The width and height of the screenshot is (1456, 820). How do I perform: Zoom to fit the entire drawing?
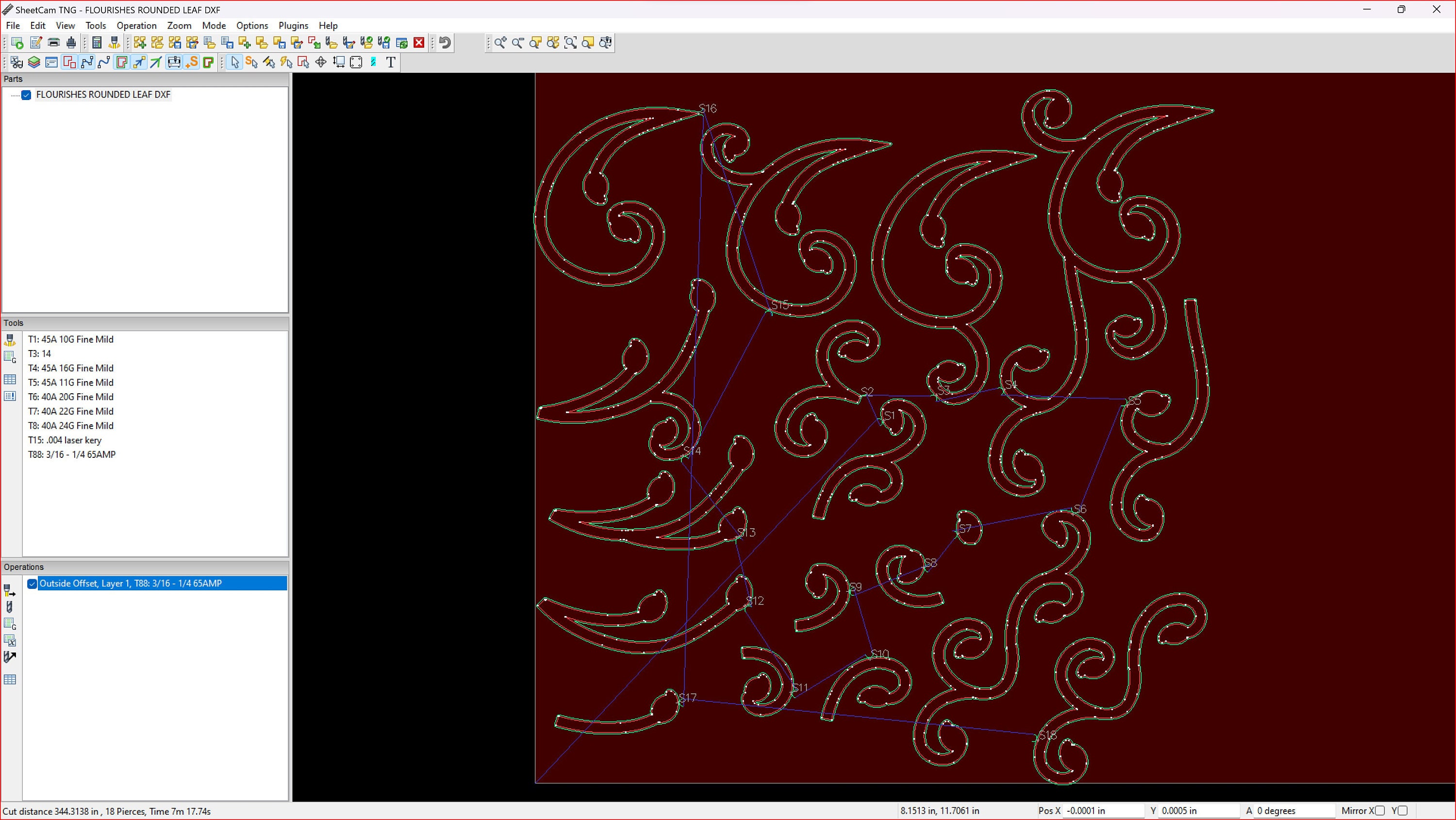pyautogui.click(x=570, y=42)
